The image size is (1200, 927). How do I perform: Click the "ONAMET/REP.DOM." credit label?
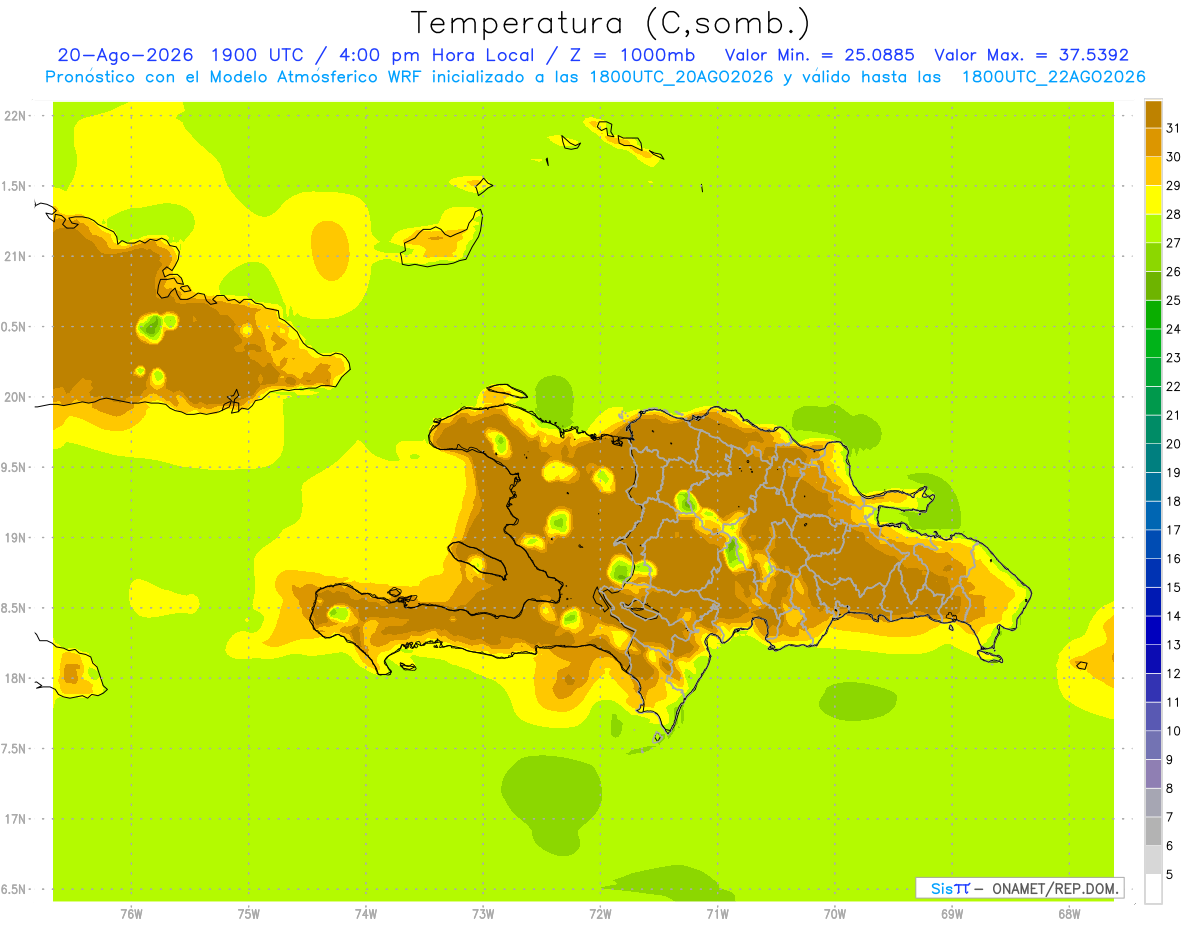coord(1054,888)
